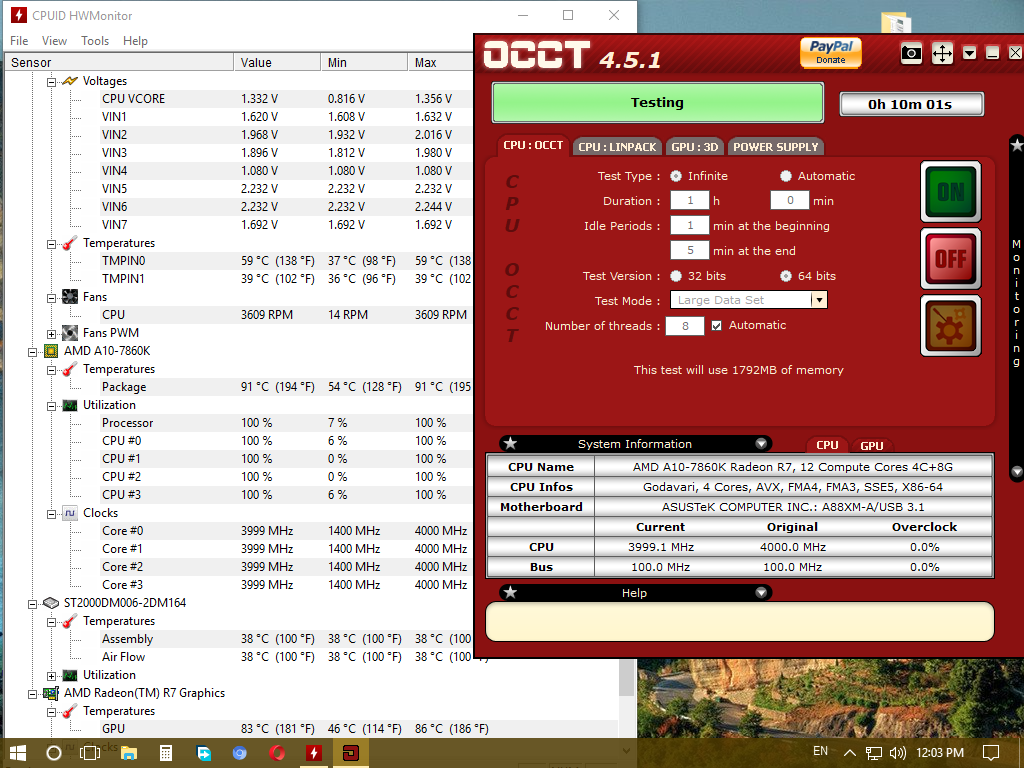Select Infinite test type radio
1024x768 pixels.
pyautogui.click(x=676, y=176)
